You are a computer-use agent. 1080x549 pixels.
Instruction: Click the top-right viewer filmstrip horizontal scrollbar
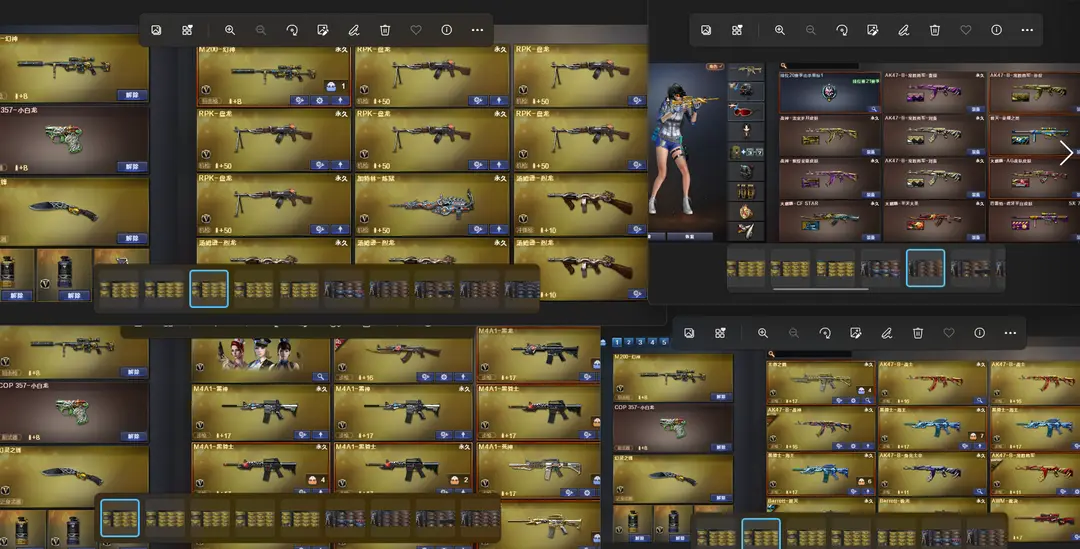point(820,289)
